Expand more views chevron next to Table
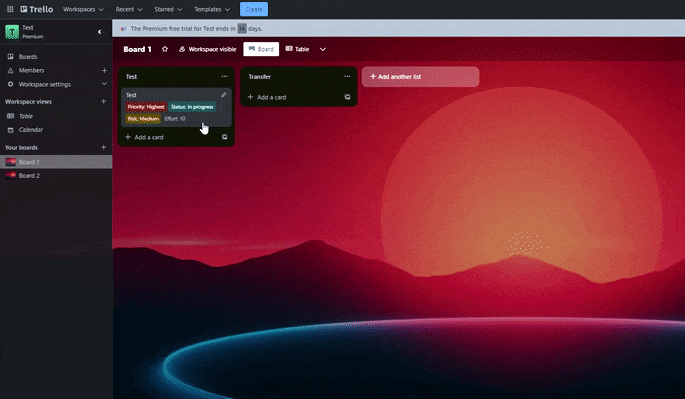The image size is (685, 399). 322,49
